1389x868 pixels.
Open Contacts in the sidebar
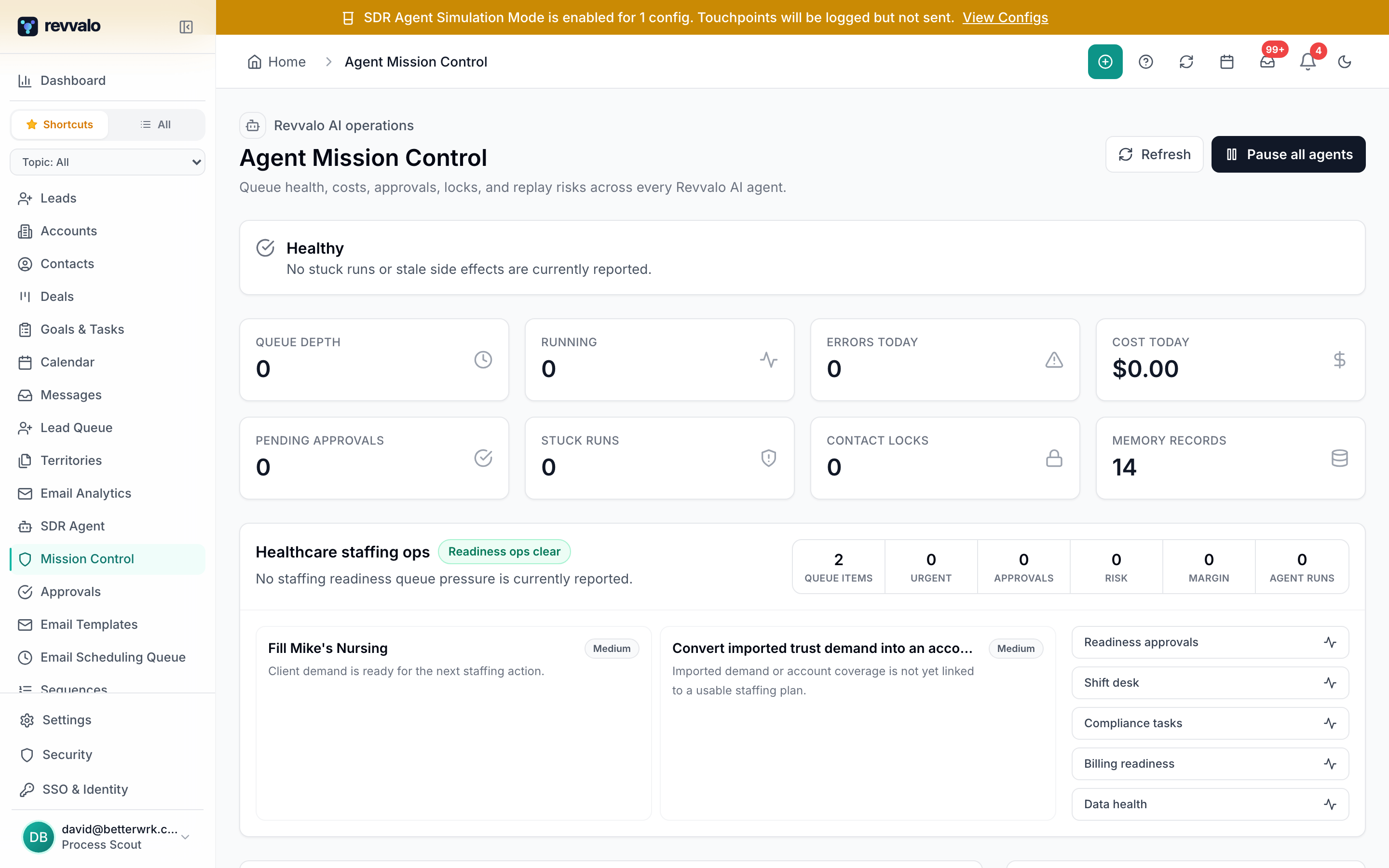pyautogui.click(x=108, y=263)
